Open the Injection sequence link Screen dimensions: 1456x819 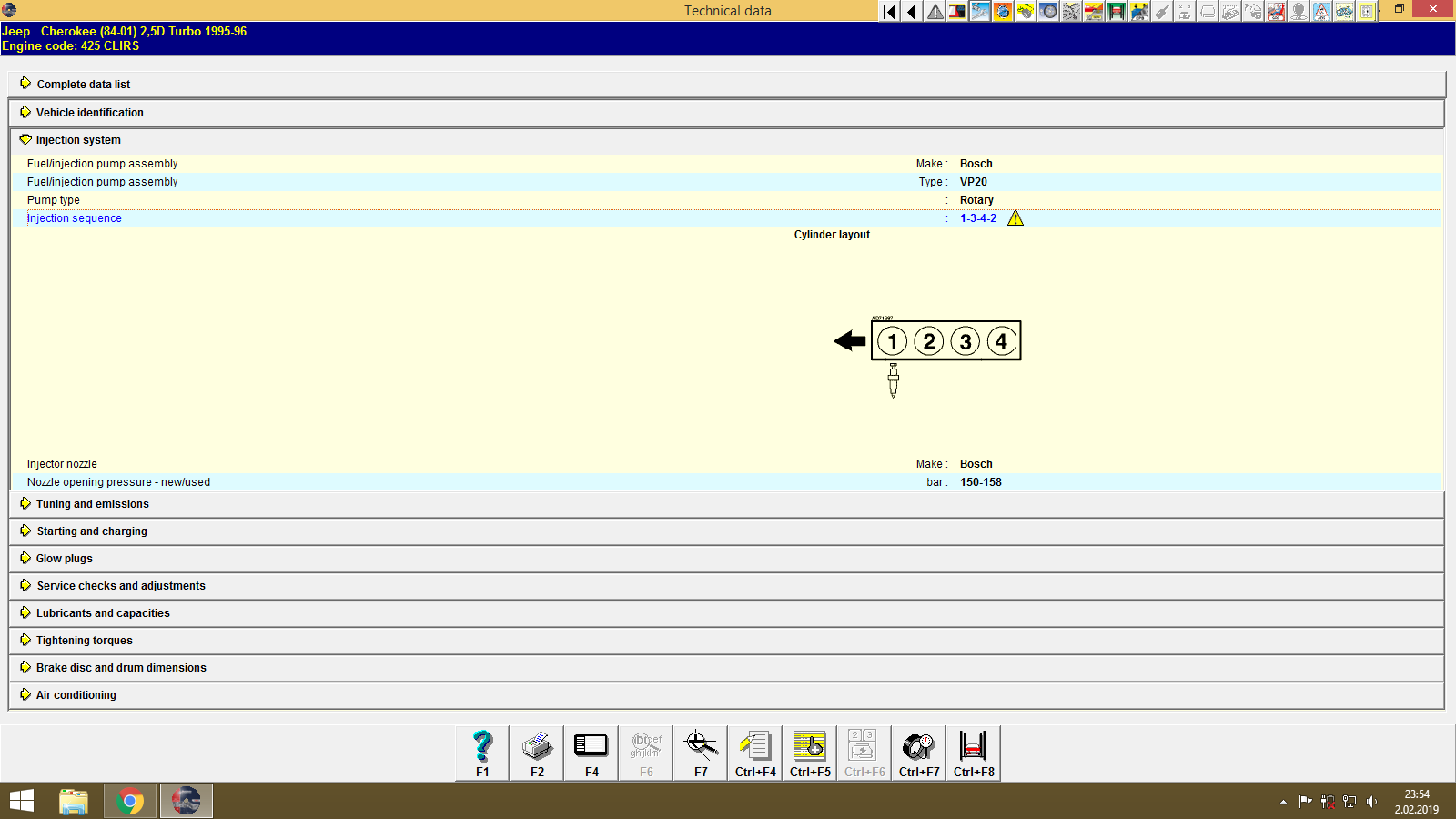(74, 218)
